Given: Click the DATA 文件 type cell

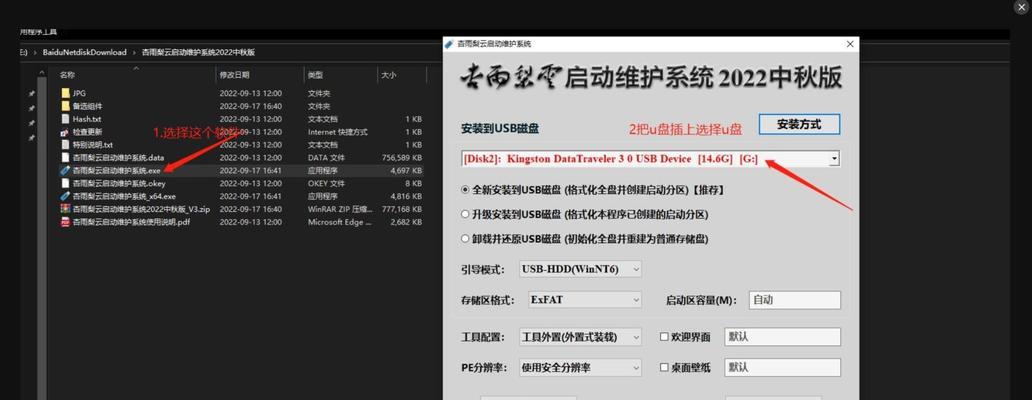Looking at the screenshot, I should pos(326,158).
